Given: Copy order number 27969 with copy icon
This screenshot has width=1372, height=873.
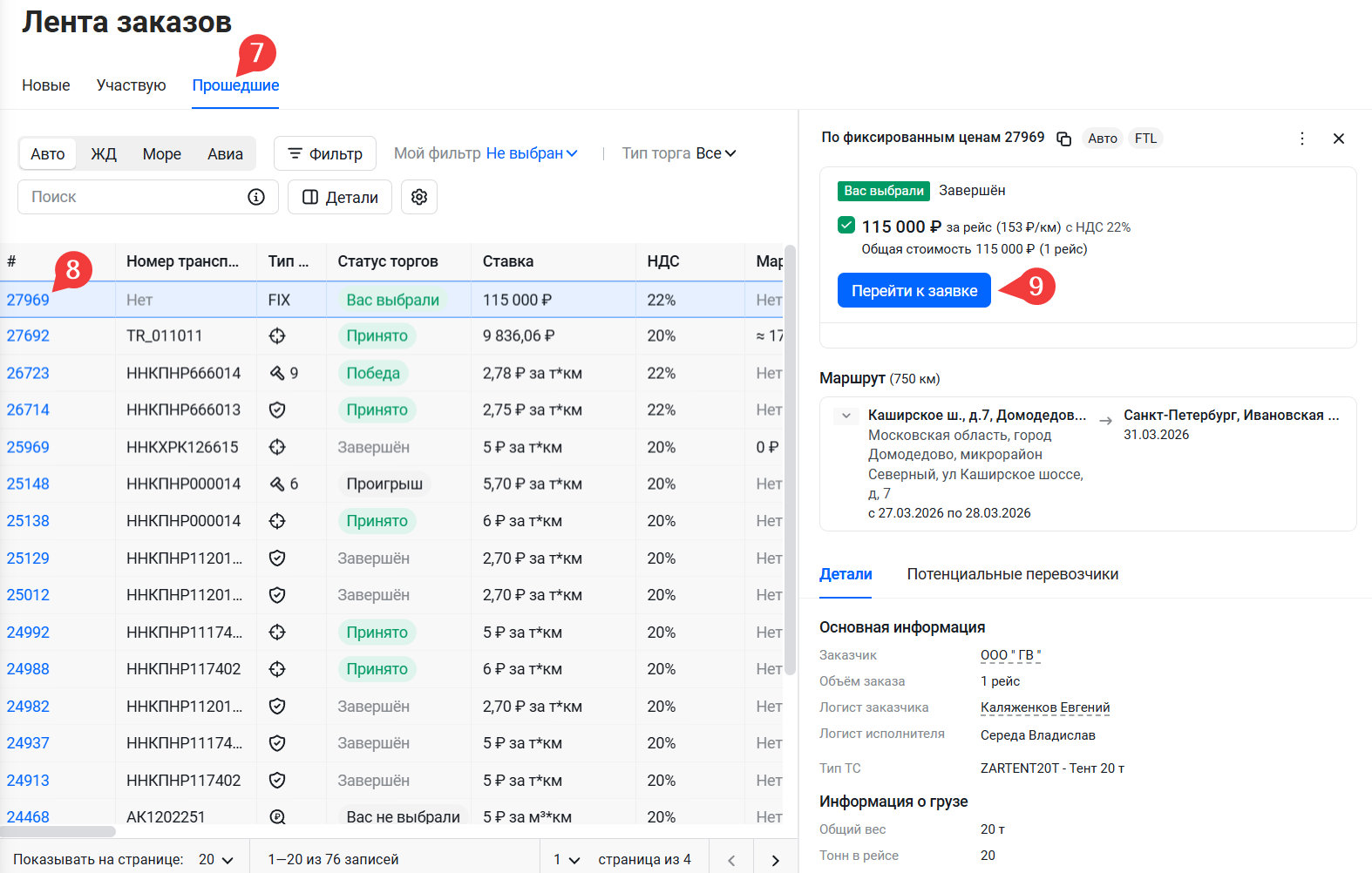Looking at the screenshot, I should point(1063,139).
